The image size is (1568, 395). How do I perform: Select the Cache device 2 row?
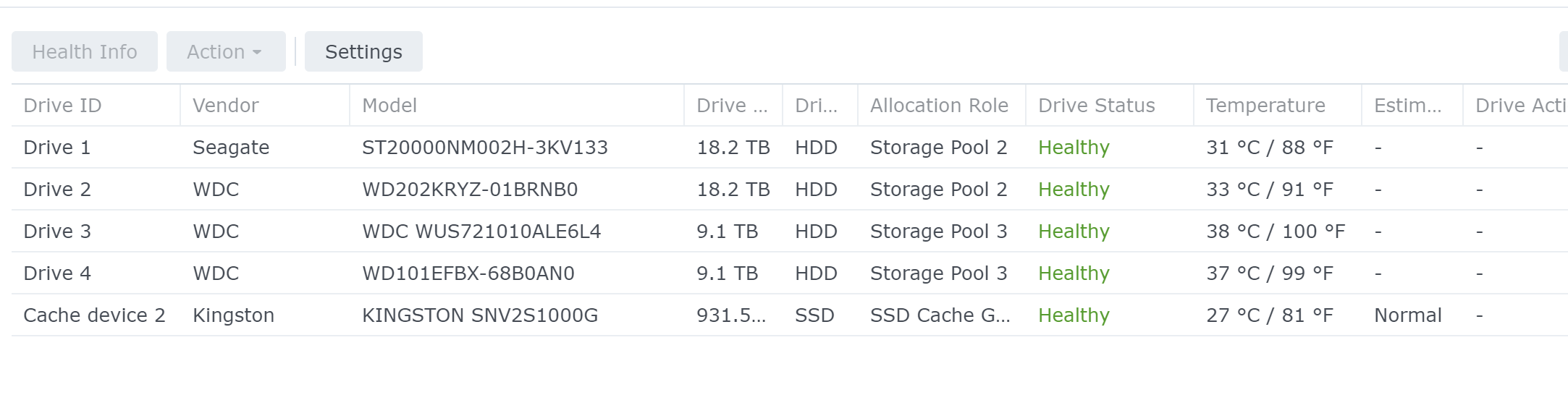click(x=790, y=315)
